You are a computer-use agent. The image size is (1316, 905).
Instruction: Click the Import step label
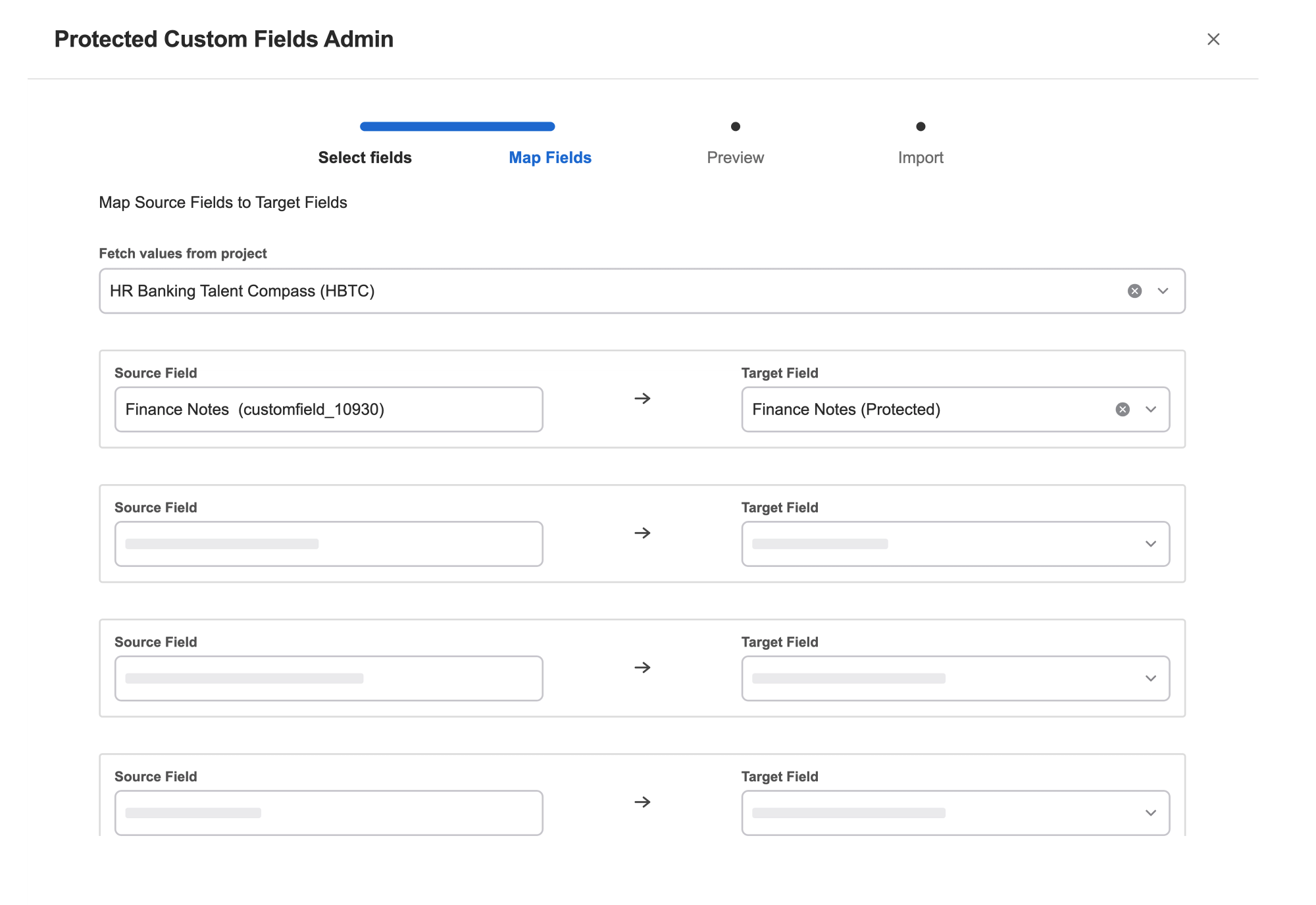921,158
